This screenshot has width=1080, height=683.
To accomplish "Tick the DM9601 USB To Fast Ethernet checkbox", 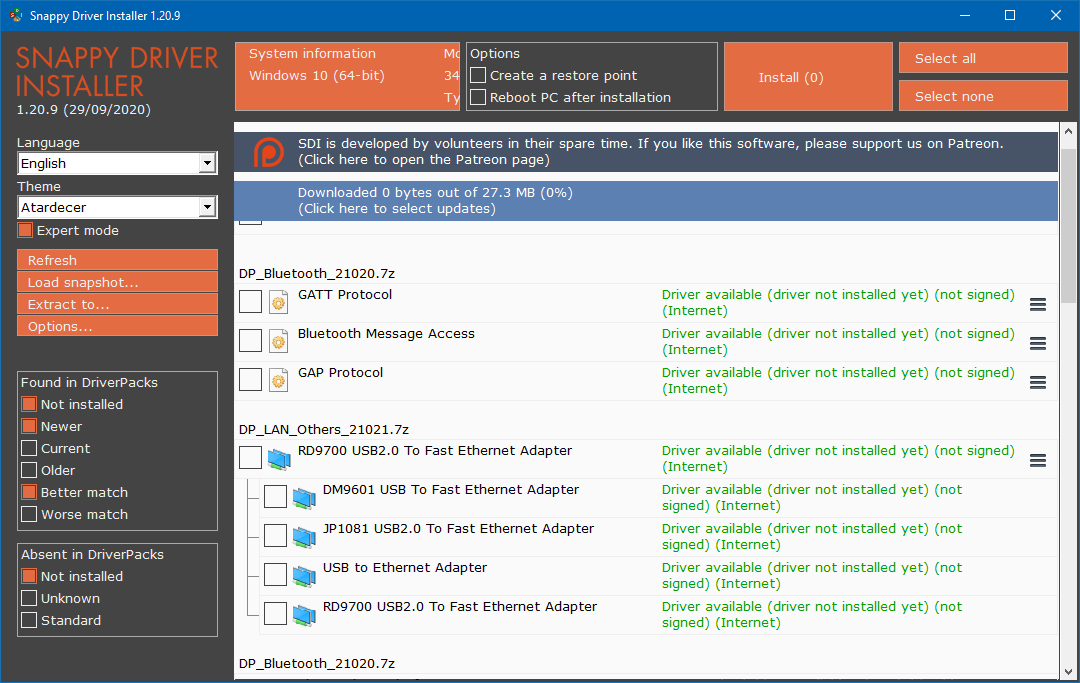I will (276, 496).
